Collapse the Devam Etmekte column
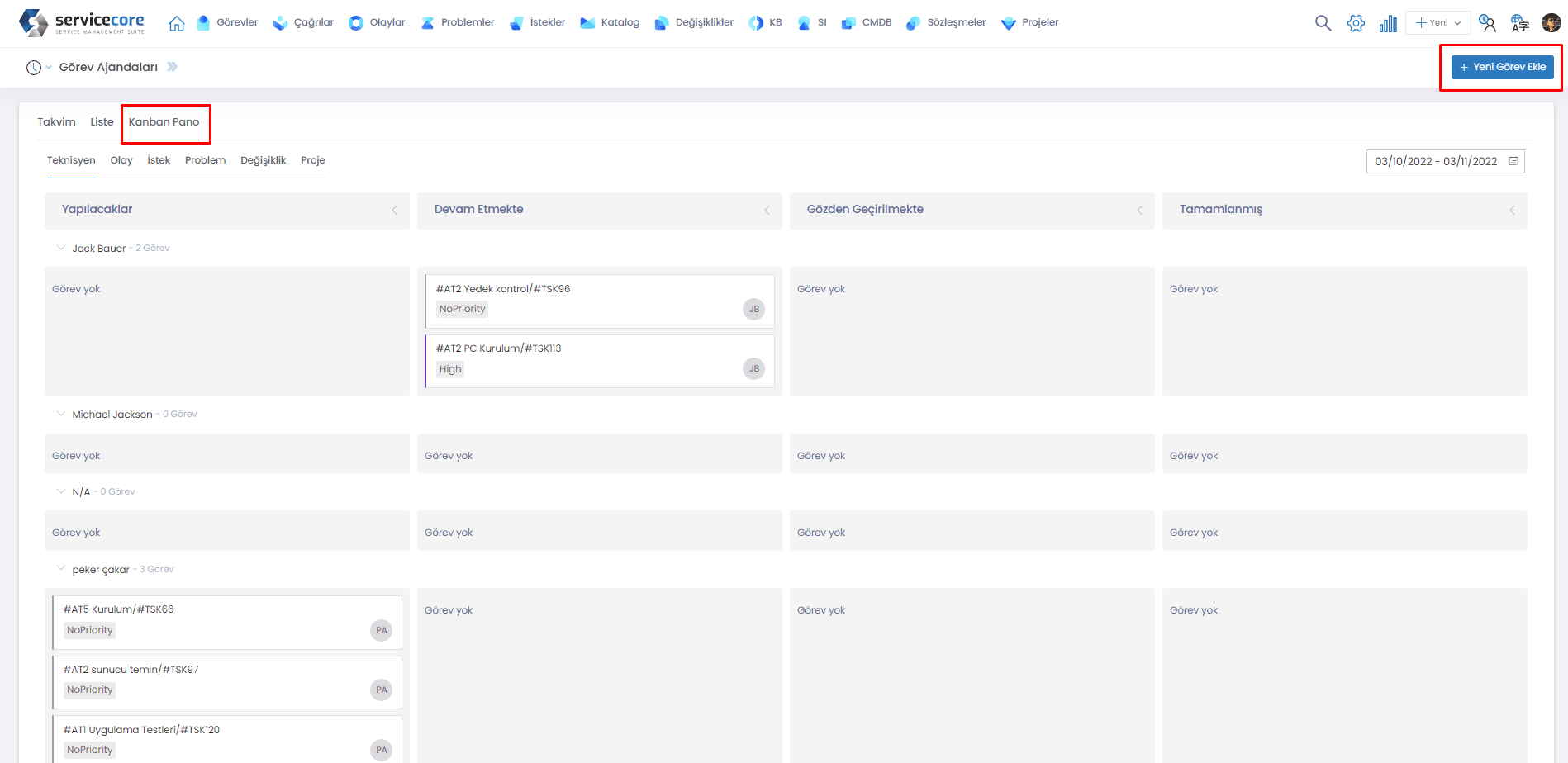 pyautogui.click(x=767, y=210)
